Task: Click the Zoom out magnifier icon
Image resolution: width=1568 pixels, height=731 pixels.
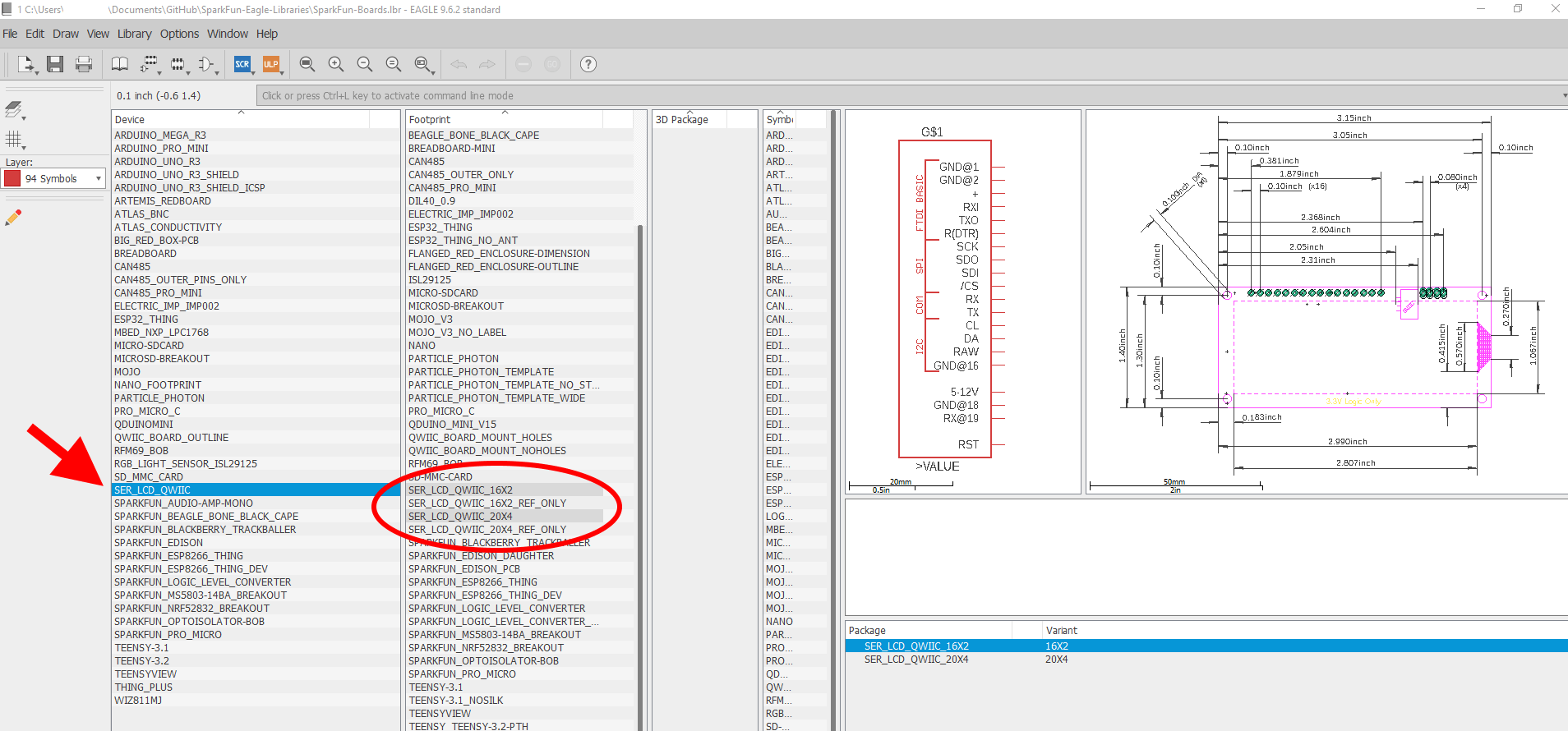Action: coord(365,64)
